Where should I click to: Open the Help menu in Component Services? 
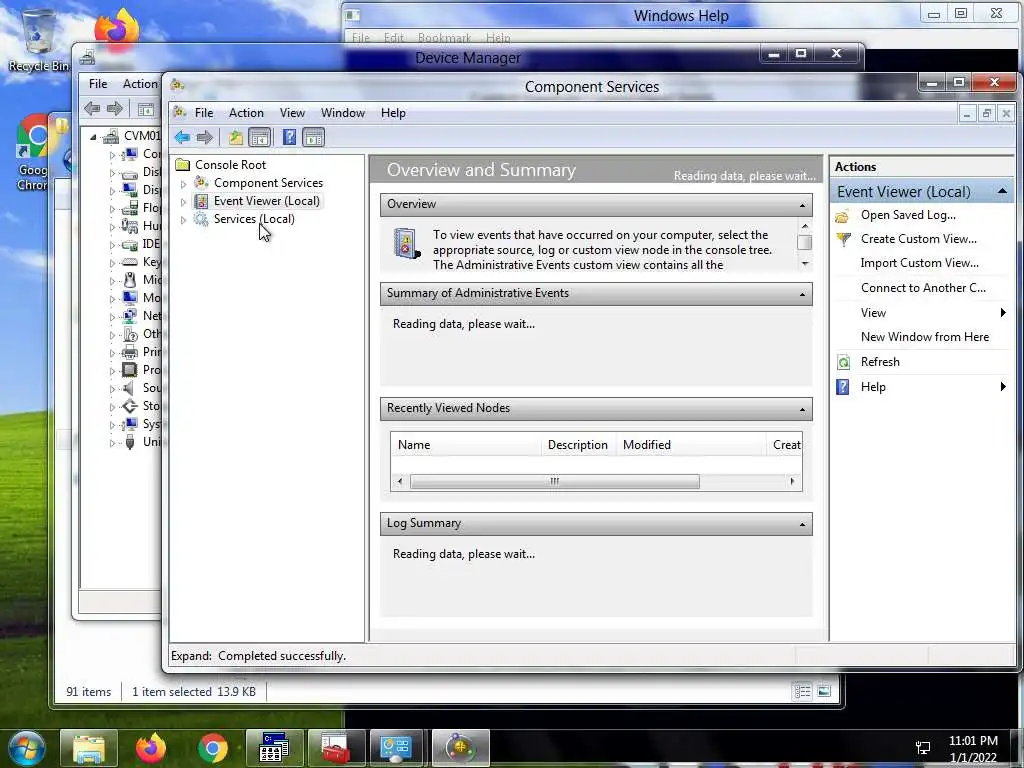[393, 113]
